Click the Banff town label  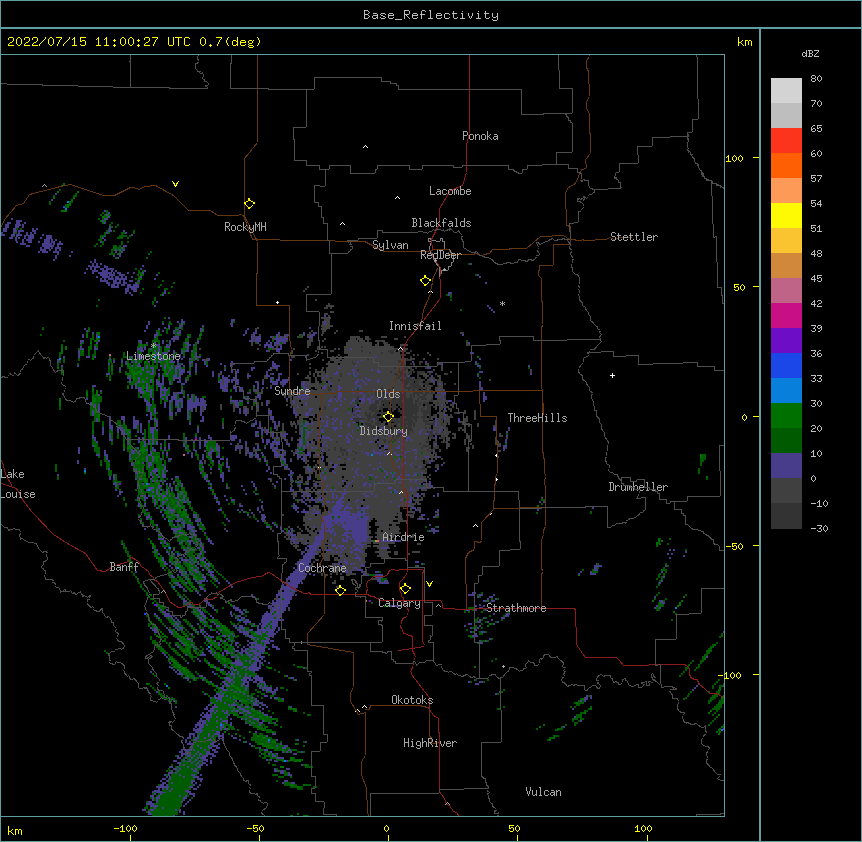point(124,567)
